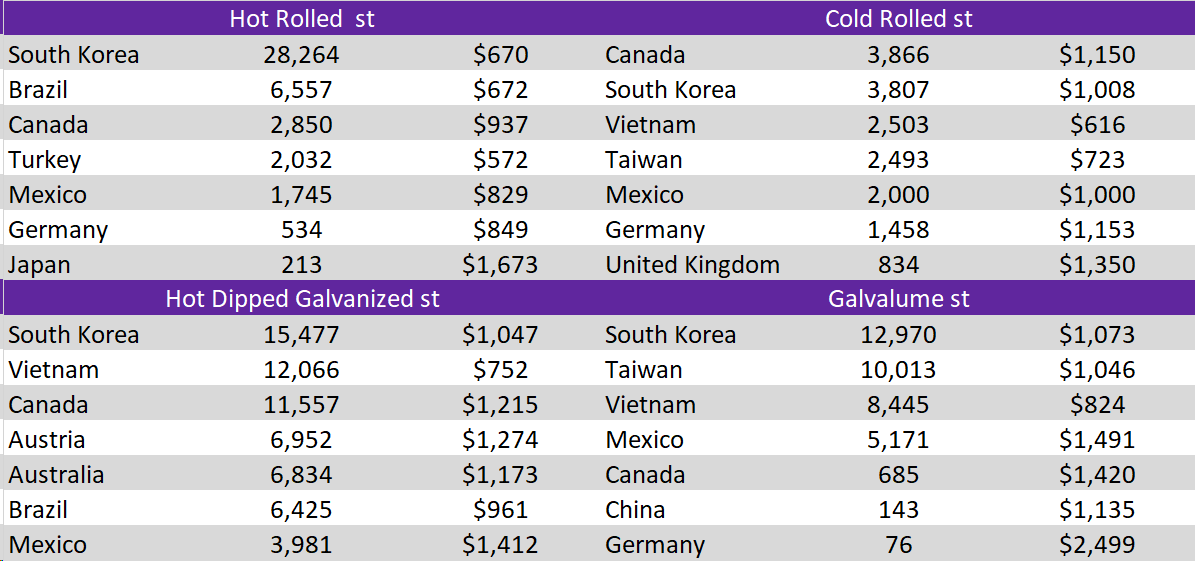Select the $572 price cell
This screenshot has width=1195, height=561.
coord(500,160)
